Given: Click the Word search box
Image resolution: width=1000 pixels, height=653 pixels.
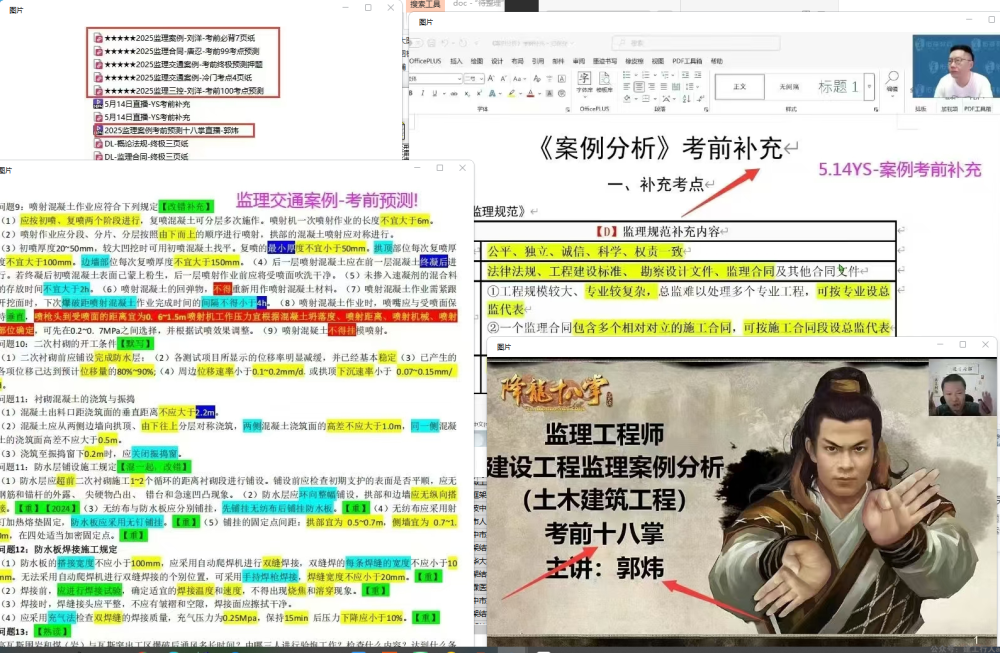Looking at the screenshot, I should 696,43.
